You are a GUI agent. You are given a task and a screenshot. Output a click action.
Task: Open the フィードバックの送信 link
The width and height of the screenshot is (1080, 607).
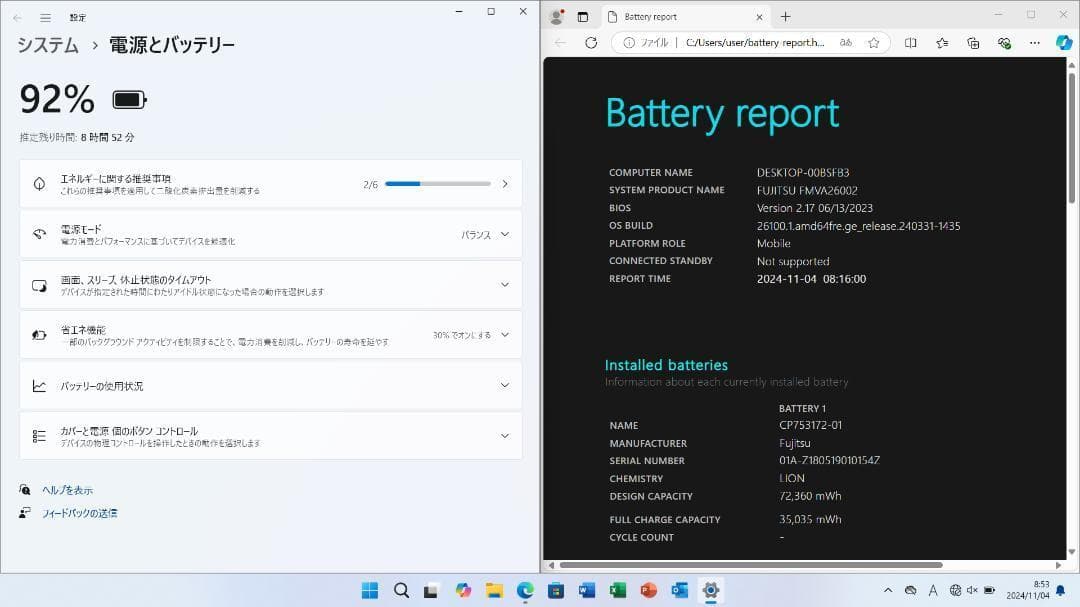(x=78, y=512)
